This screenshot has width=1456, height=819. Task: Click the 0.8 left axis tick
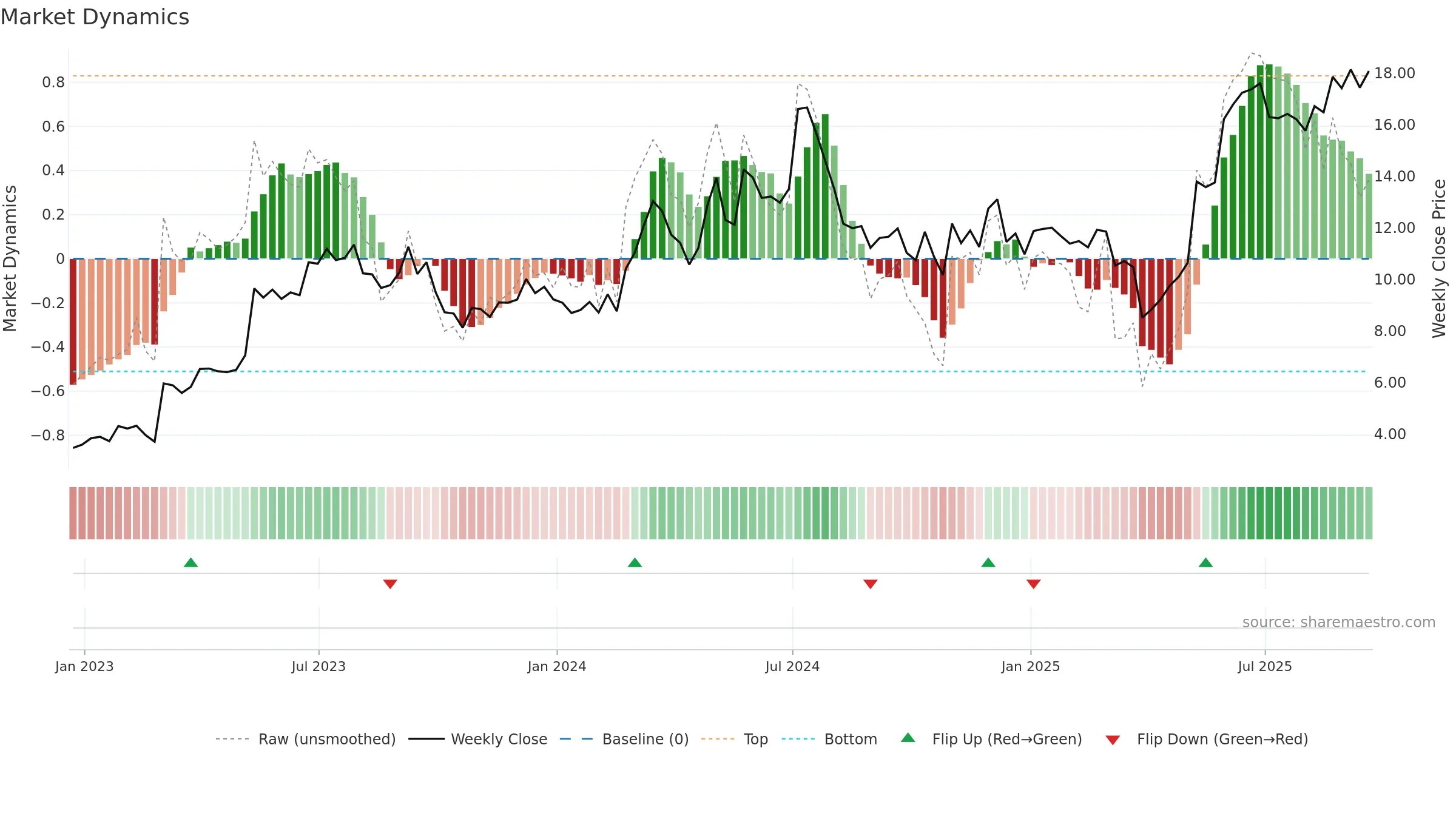point(53,83)
